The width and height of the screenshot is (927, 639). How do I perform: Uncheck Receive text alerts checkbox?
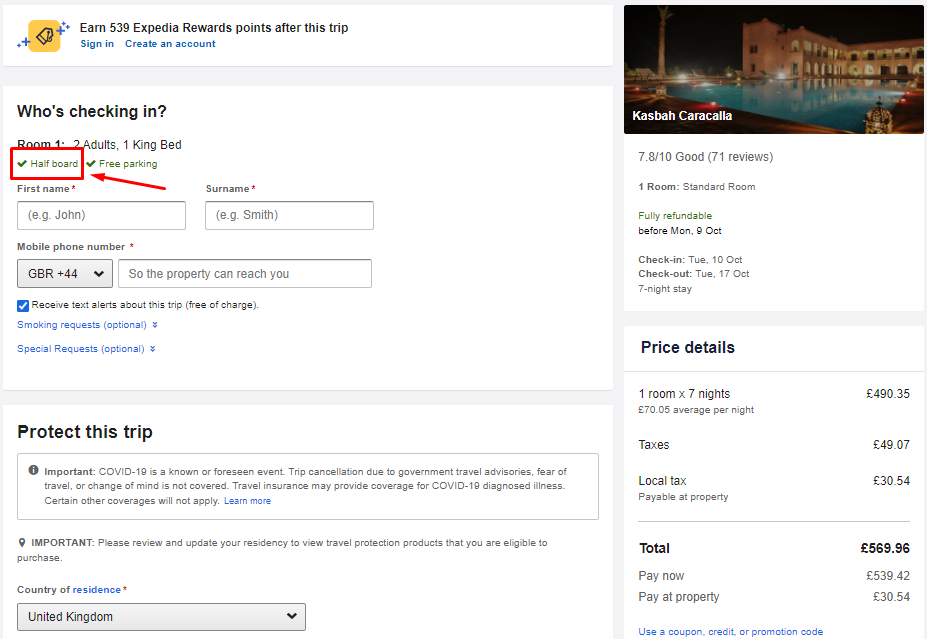(x=23, y=306)
